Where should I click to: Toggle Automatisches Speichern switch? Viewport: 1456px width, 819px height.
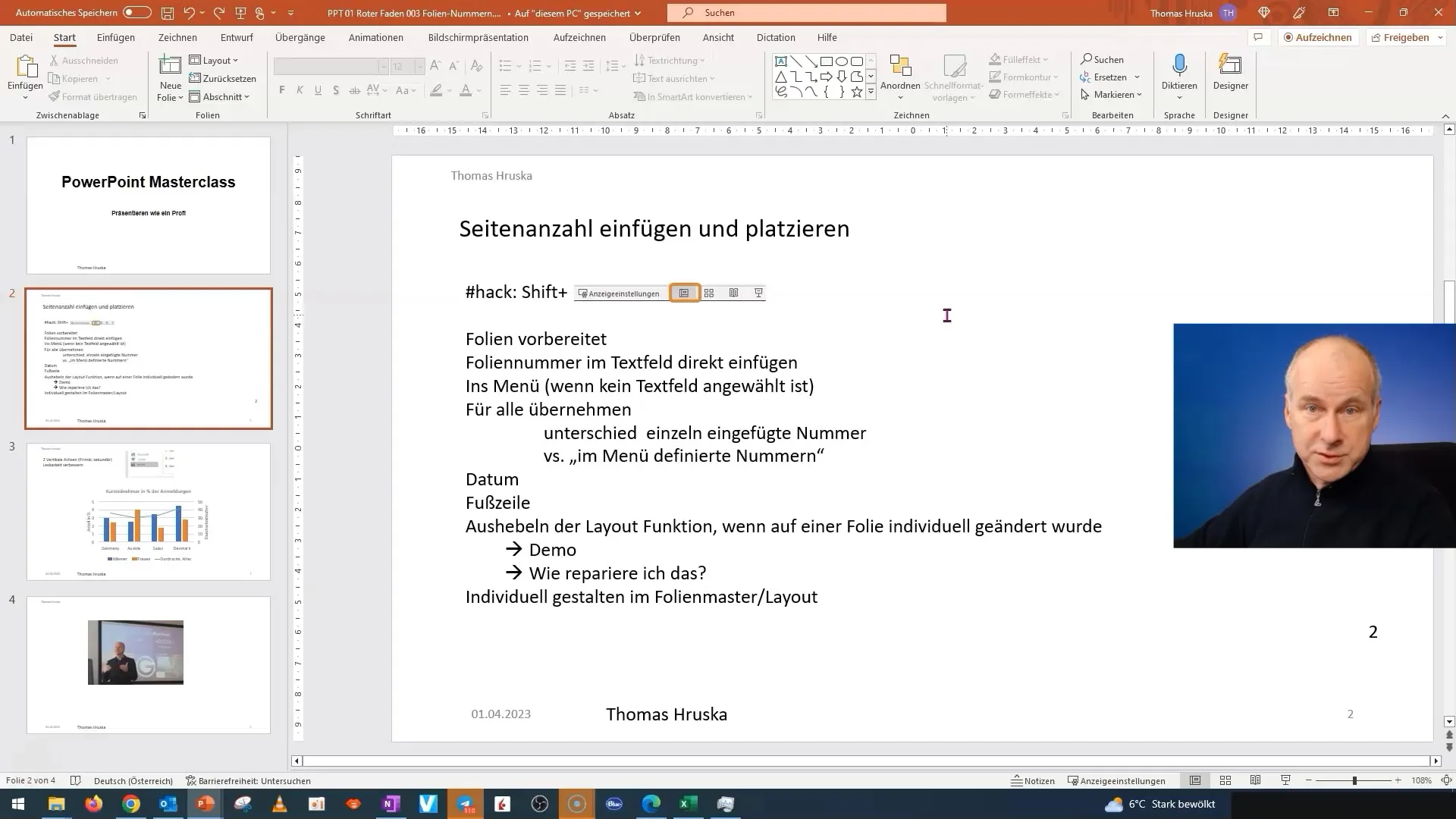[137, 12]
